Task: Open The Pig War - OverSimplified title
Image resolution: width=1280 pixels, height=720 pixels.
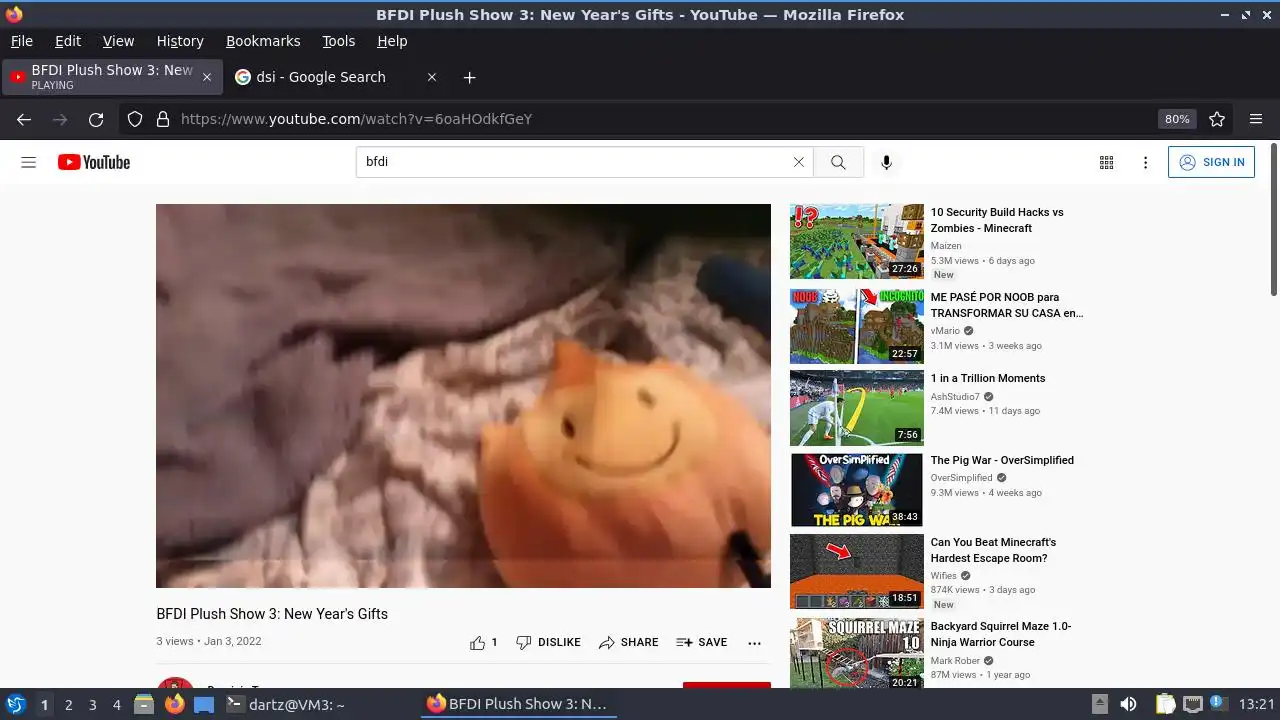Action: (1002, 460)
